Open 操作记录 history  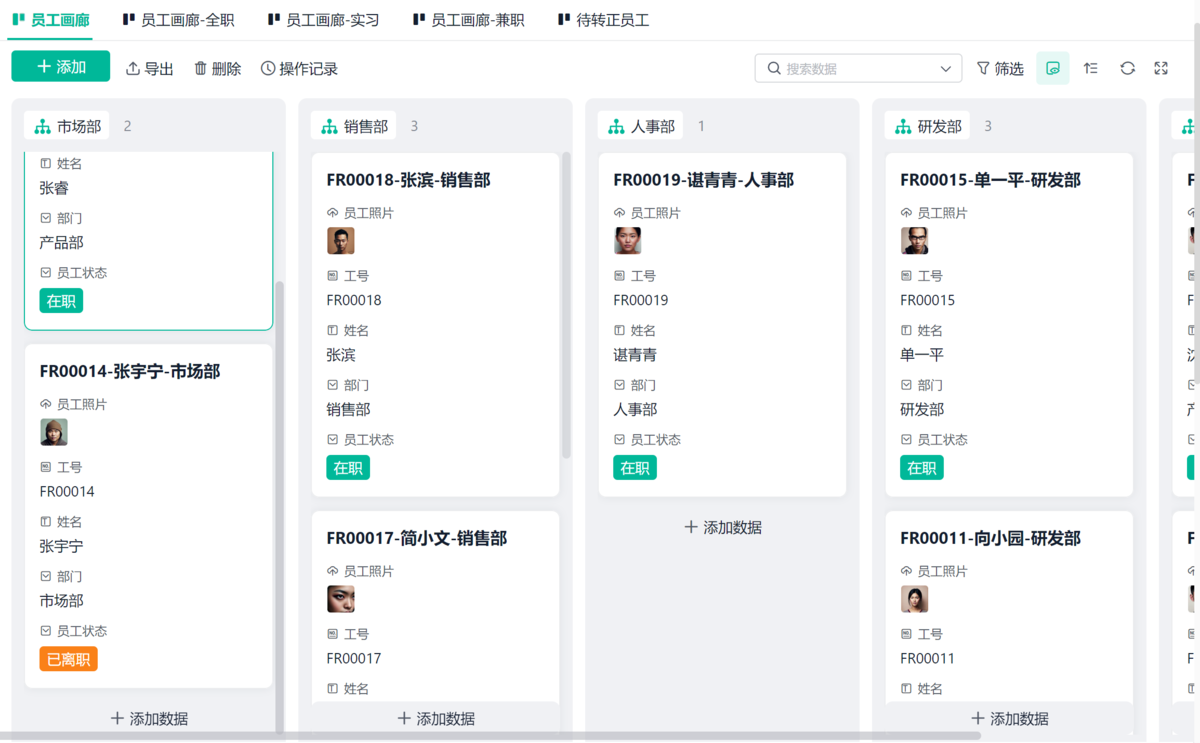(x=299, y=68)
